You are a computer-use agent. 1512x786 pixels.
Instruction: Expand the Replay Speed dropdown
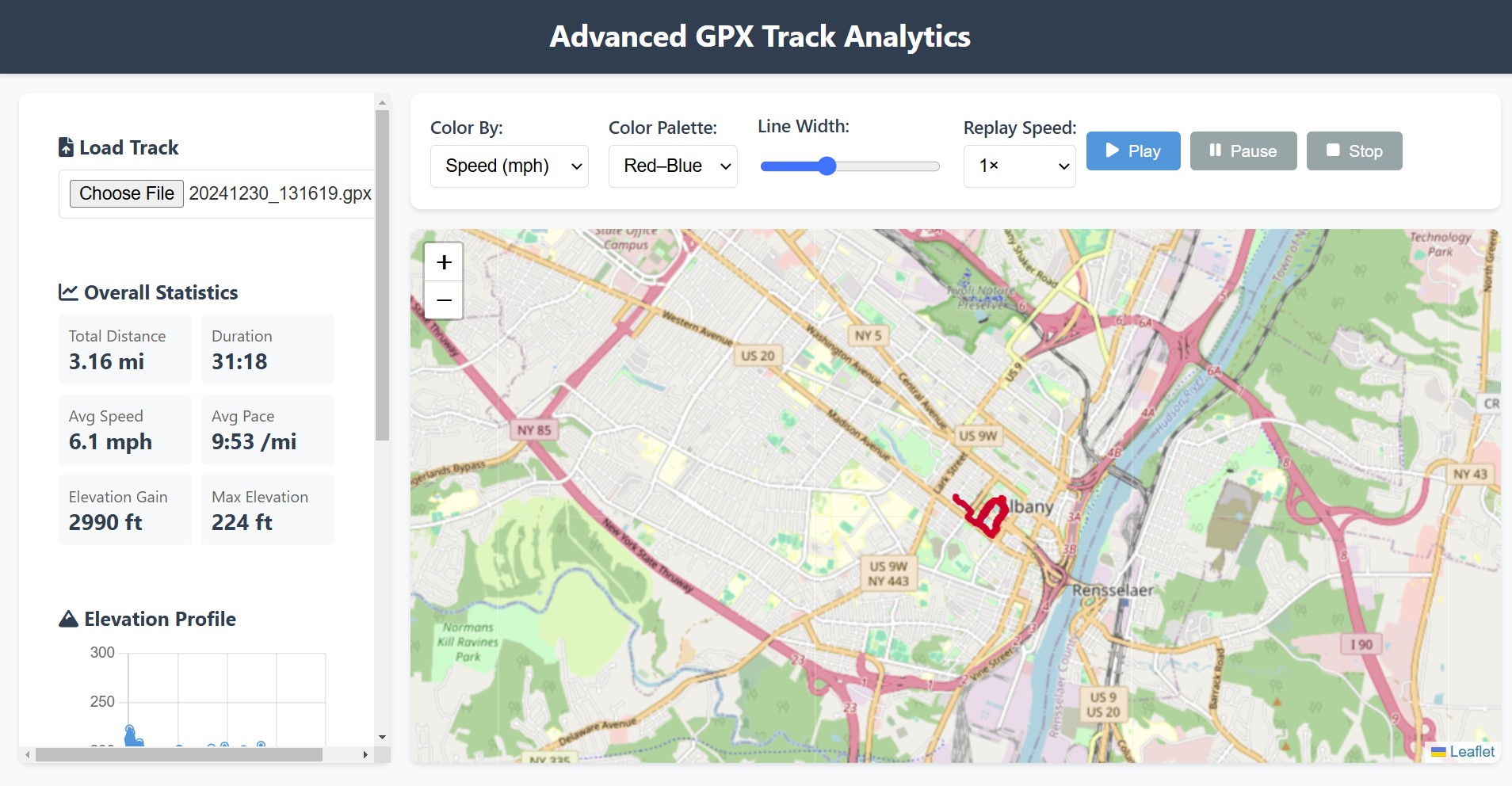[1018, 166]
